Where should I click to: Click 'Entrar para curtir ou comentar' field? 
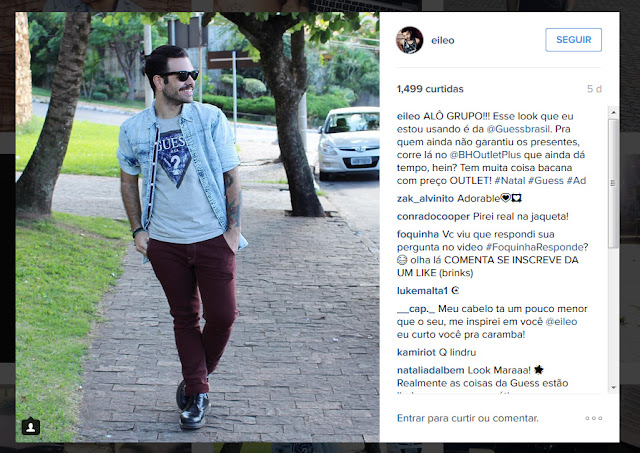point(468,418)
